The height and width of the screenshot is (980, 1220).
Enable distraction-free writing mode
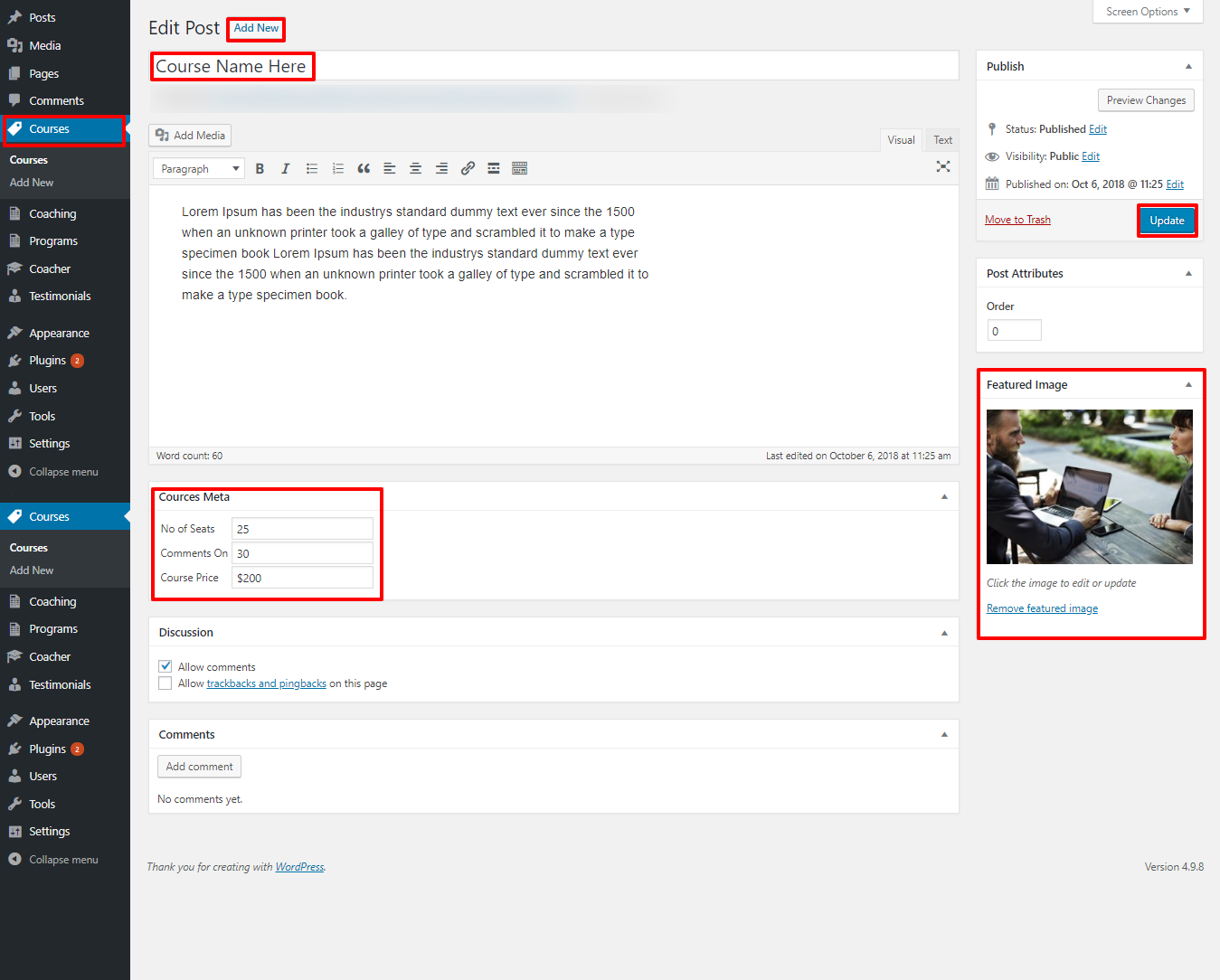click(x=943, y=166)
